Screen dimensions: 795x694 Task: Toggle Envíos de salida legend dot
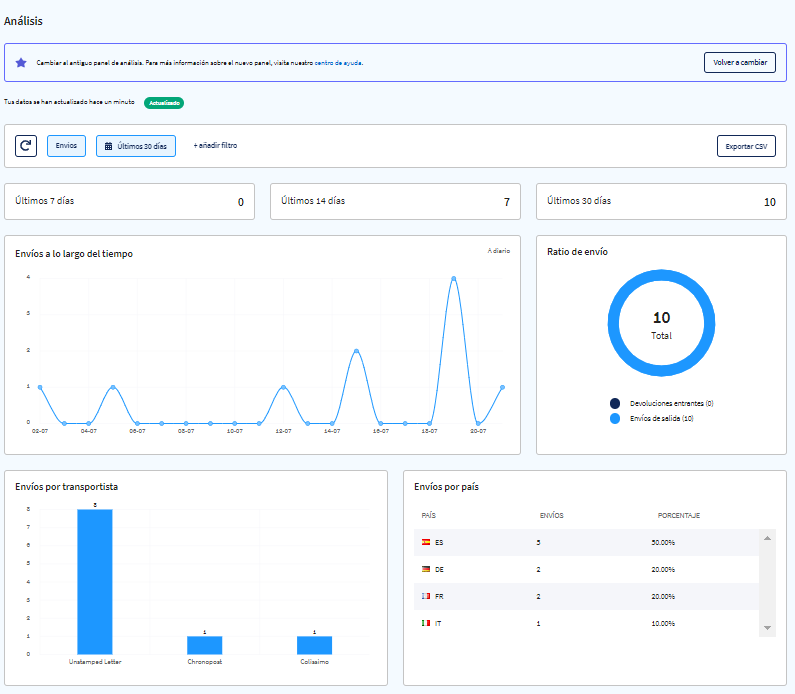click(615, 418)
